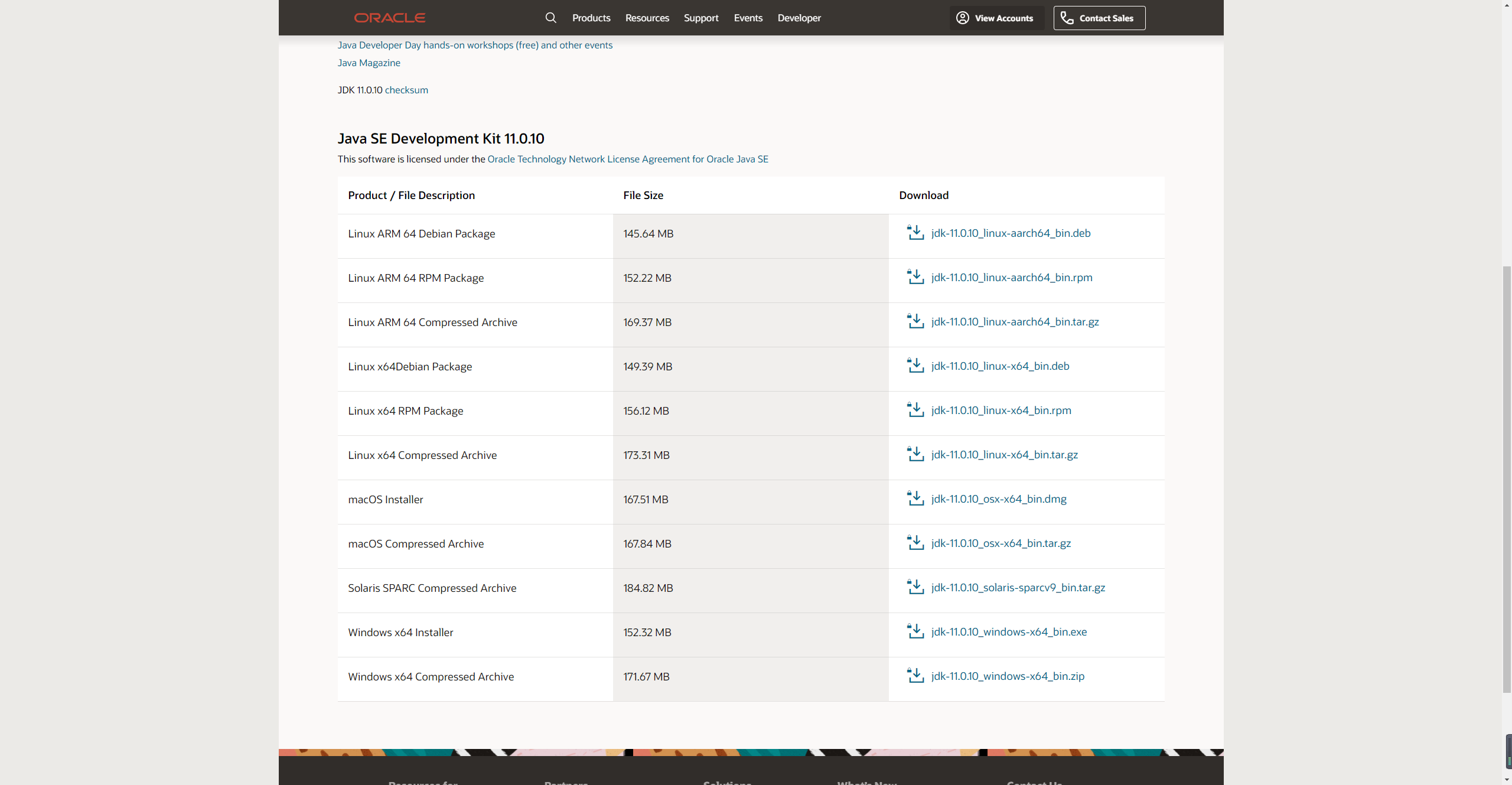1512x785 pixels.
Task: Click the page vertical scrollbar thumb
Action: coord(1507,479)
